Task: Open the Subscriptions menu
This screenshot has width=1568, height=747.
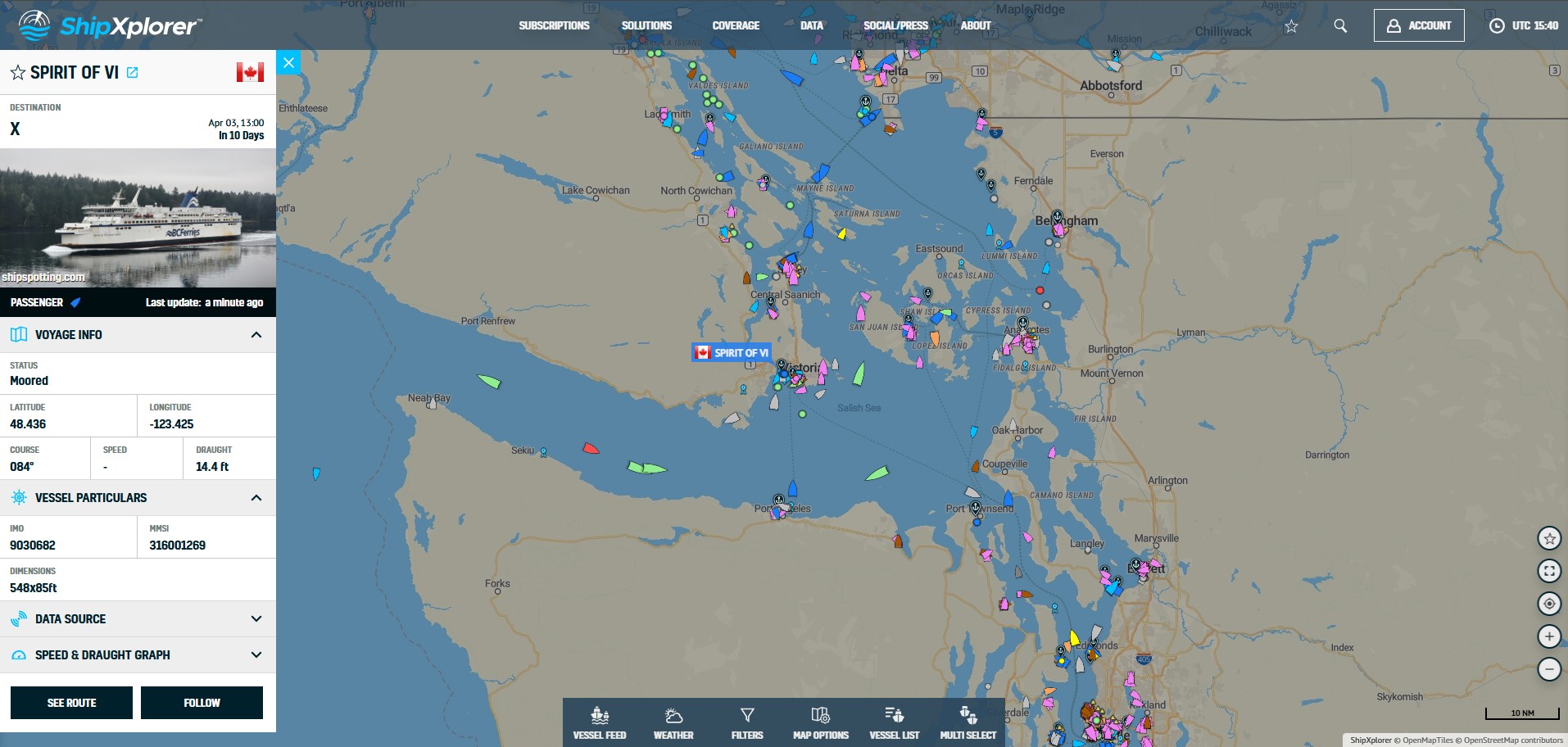Action: (x=554, y=25)
